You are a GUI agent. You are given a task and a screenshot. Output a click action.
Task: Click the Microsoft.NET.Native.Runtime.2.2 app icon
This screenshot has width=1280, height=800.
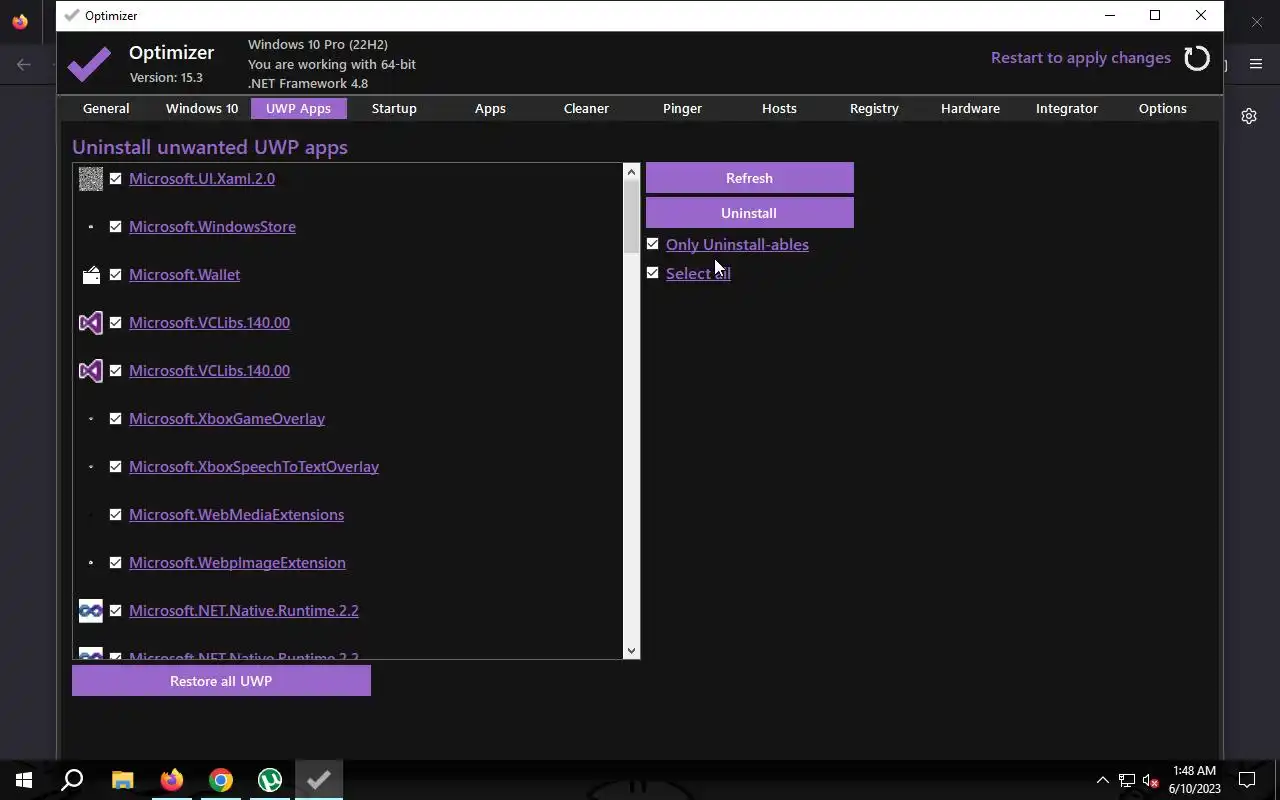91,611
